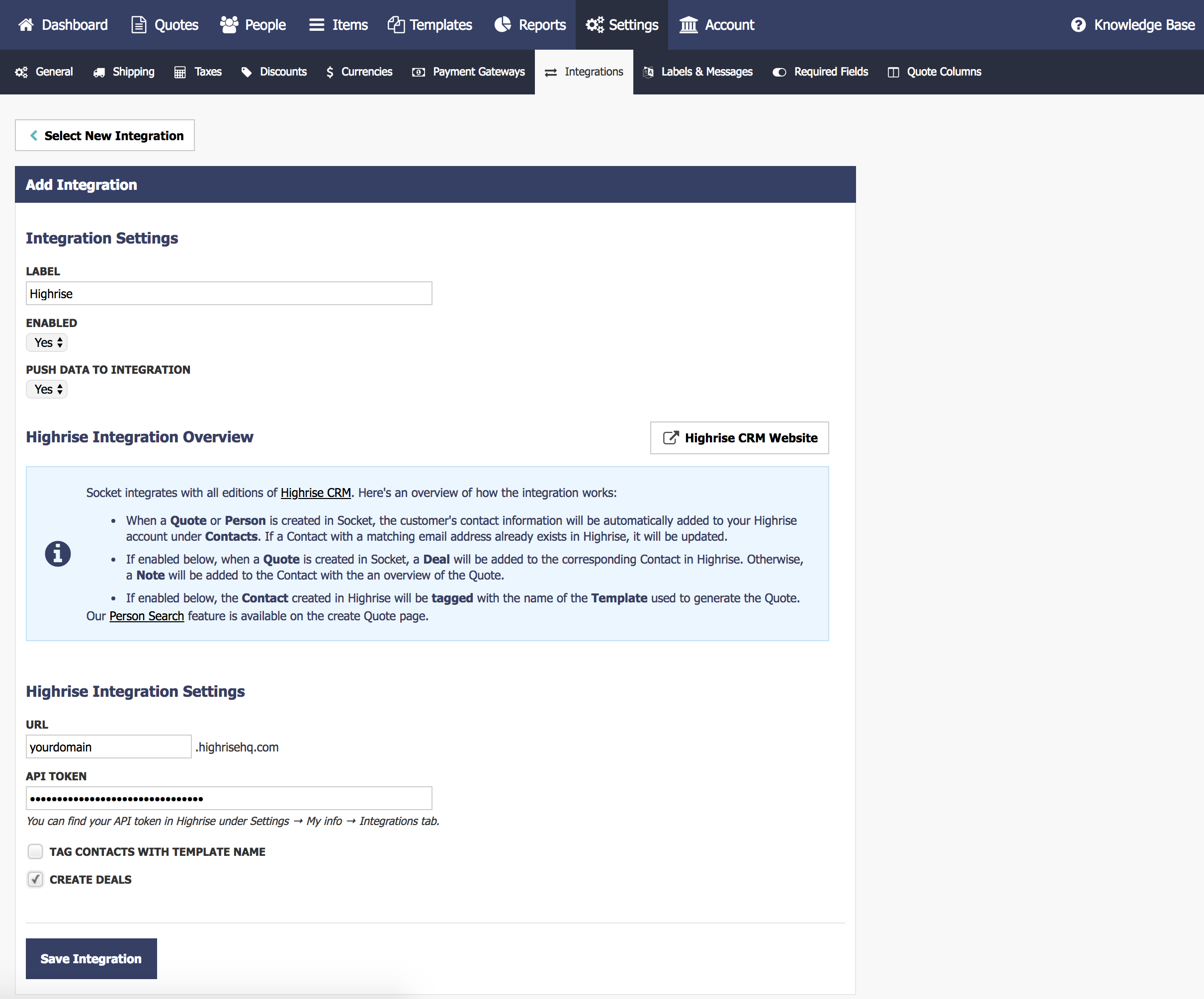
Task: Click the Discounts tag icon
Action: tap(247, 72)
